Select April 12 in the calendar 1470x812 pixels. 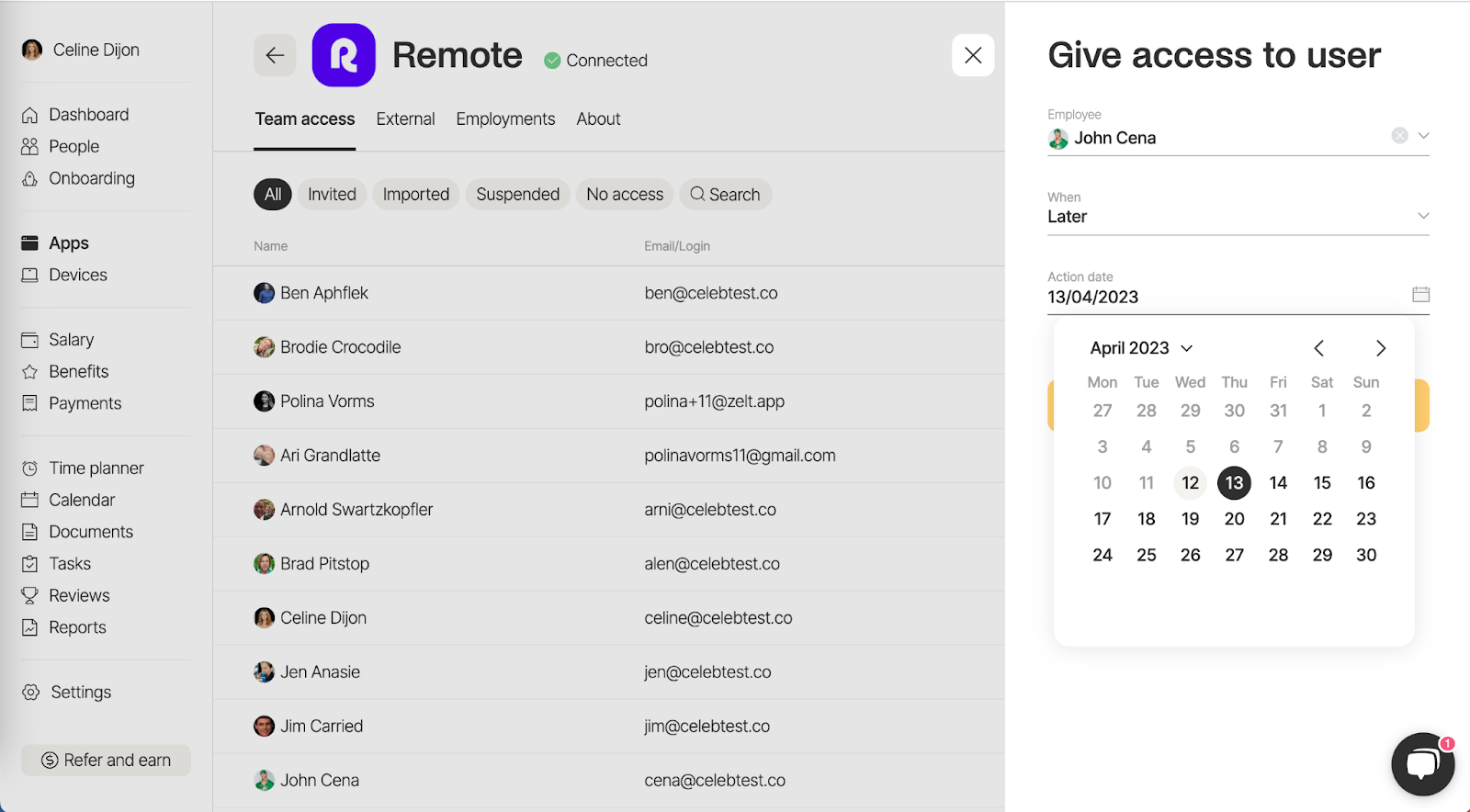coord(1190,483)
